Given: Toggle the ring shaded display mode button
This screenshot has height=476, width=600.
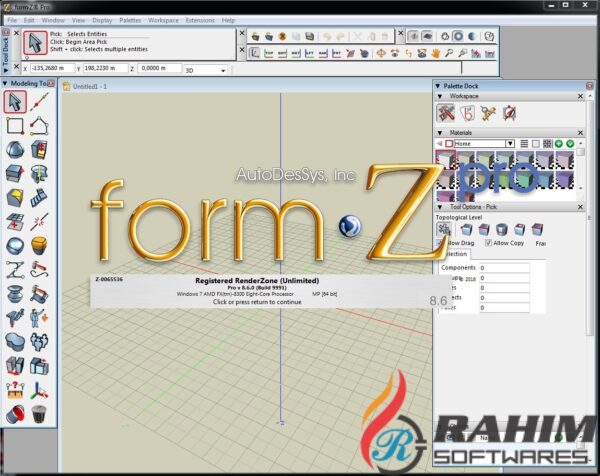Looking at the screenshot, I should pyautogui.click(x=458, y=36).
